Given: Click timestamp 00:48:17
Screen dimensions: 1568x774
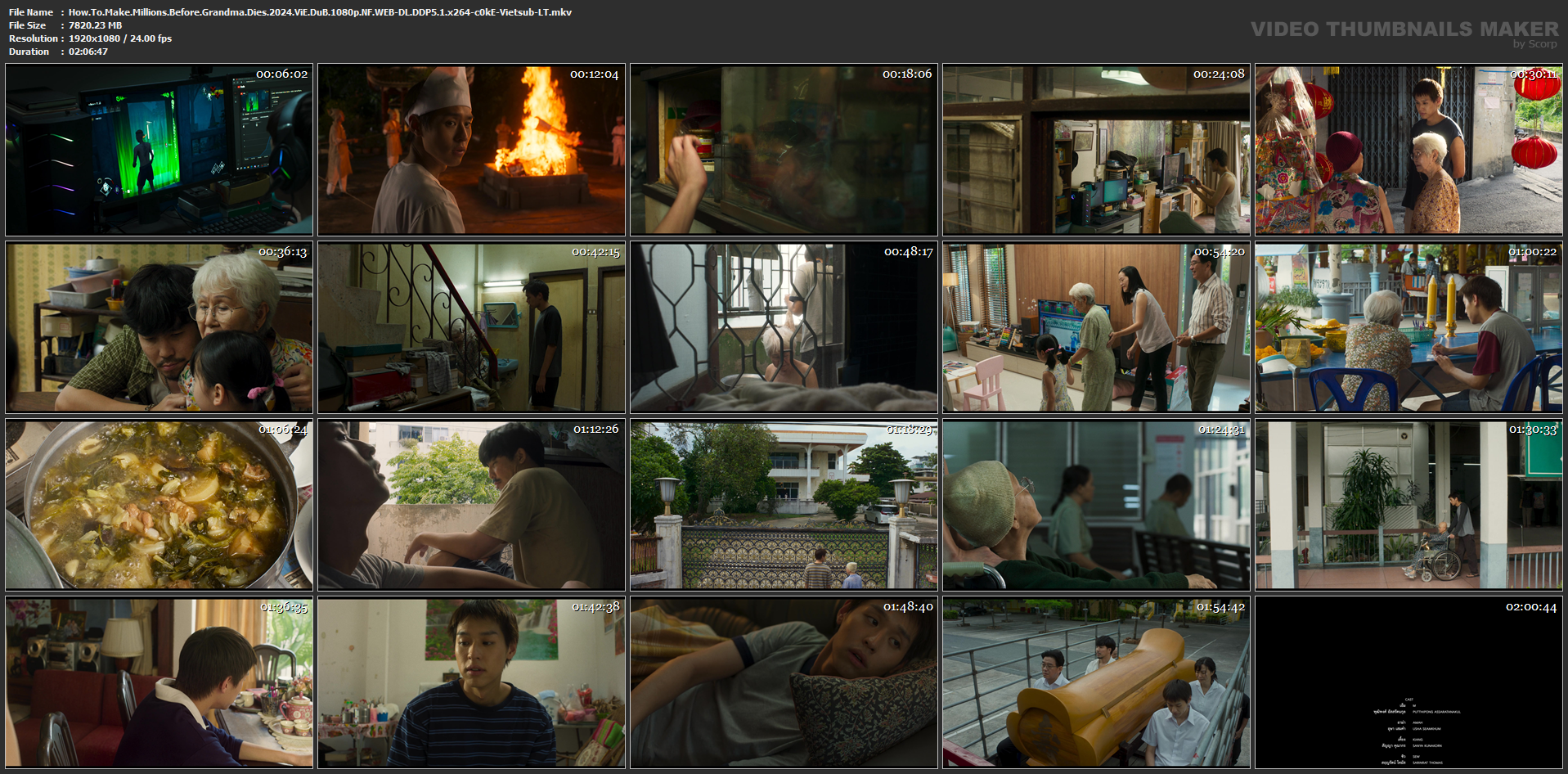Looking at the screenshot, I should tap(909, 252).
